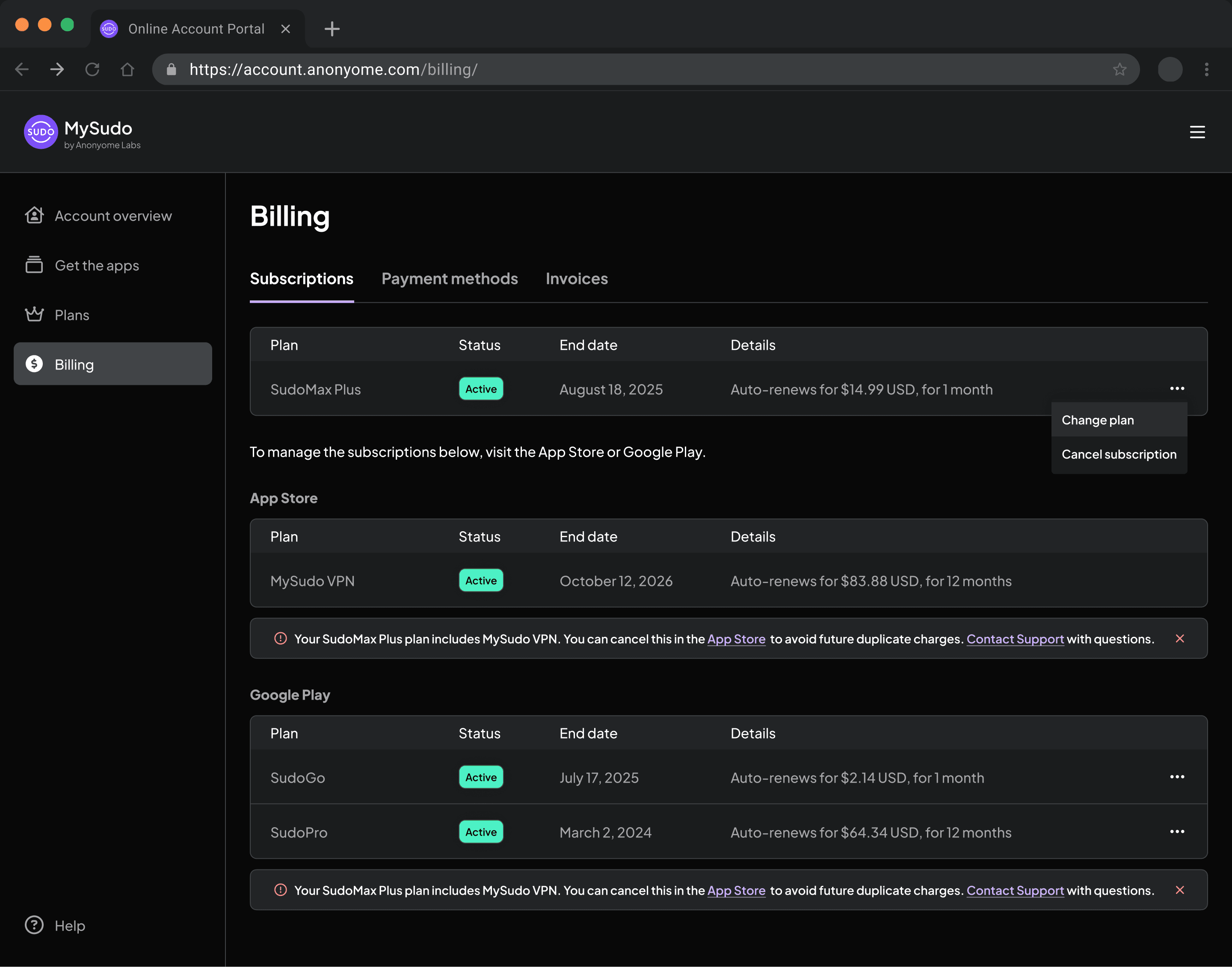1232x967 pixels.
Task: Click the MySudo logo
Action: pos(41,132)
